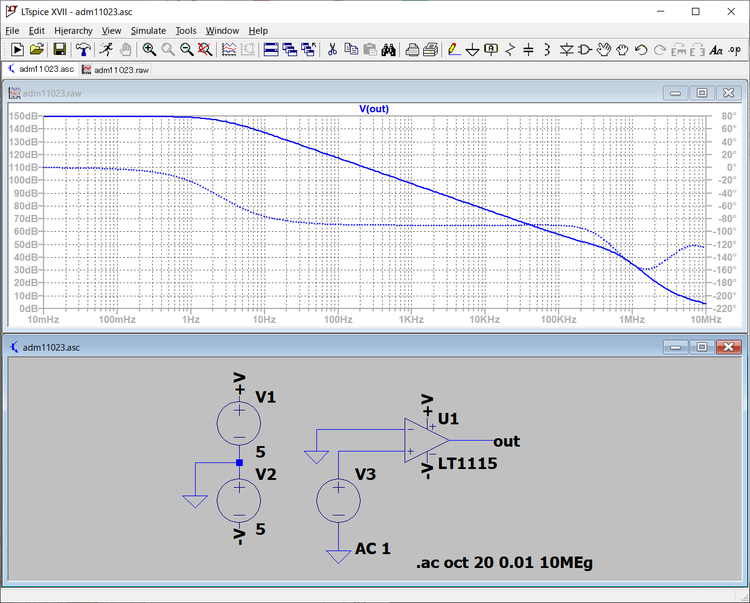
Task: Open the Hierarchy menu
Action: [x=73, y=31]
